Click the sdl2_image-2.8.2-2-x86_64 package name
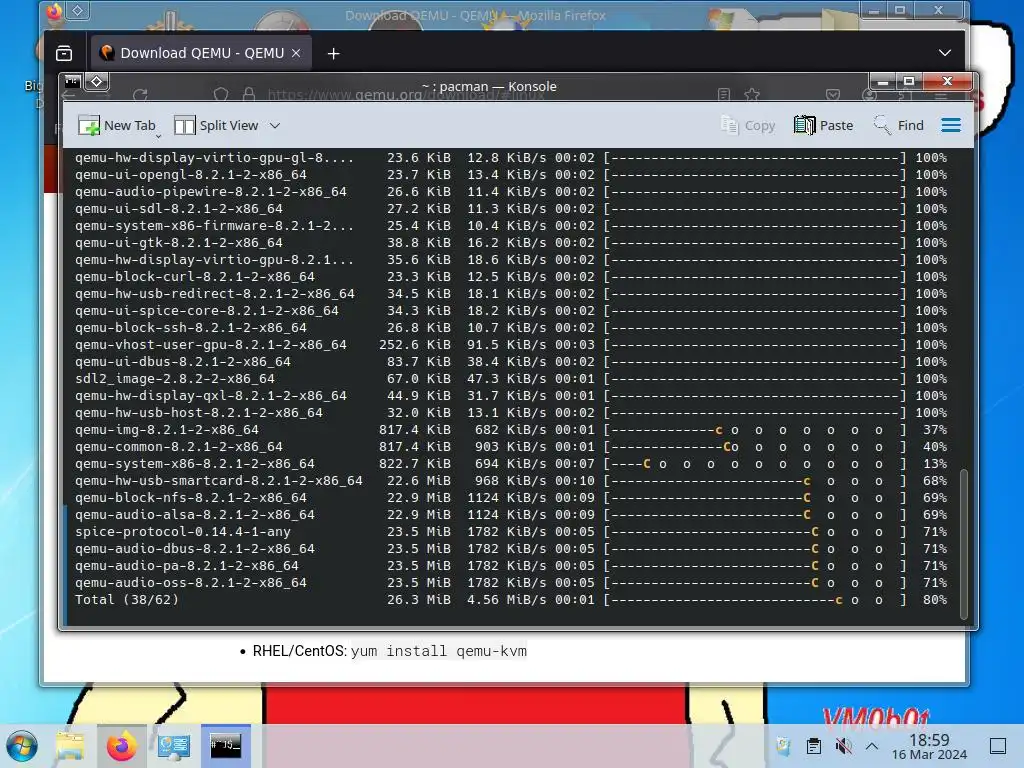The width and height of the screenshot is (1024, 768). tap(175, 379)
